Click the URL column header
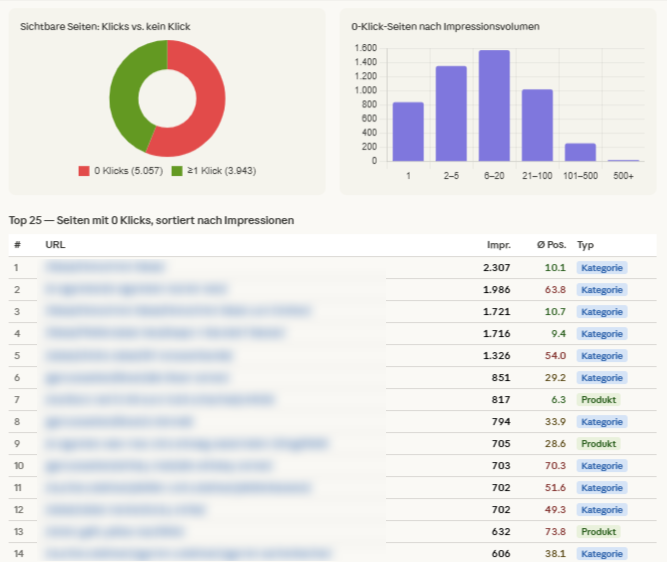 55,244
